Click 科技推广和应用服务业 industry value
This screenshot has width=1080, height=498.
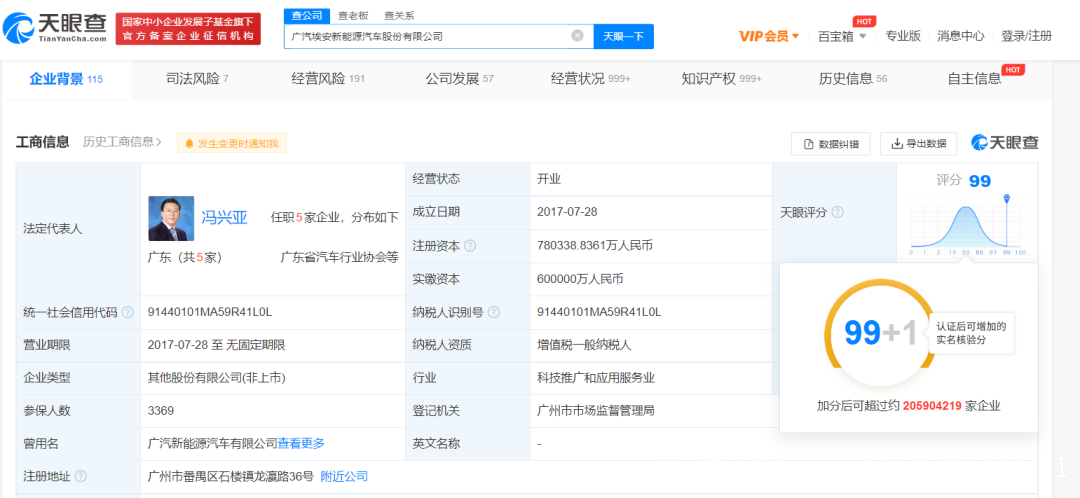pos(596,377)
